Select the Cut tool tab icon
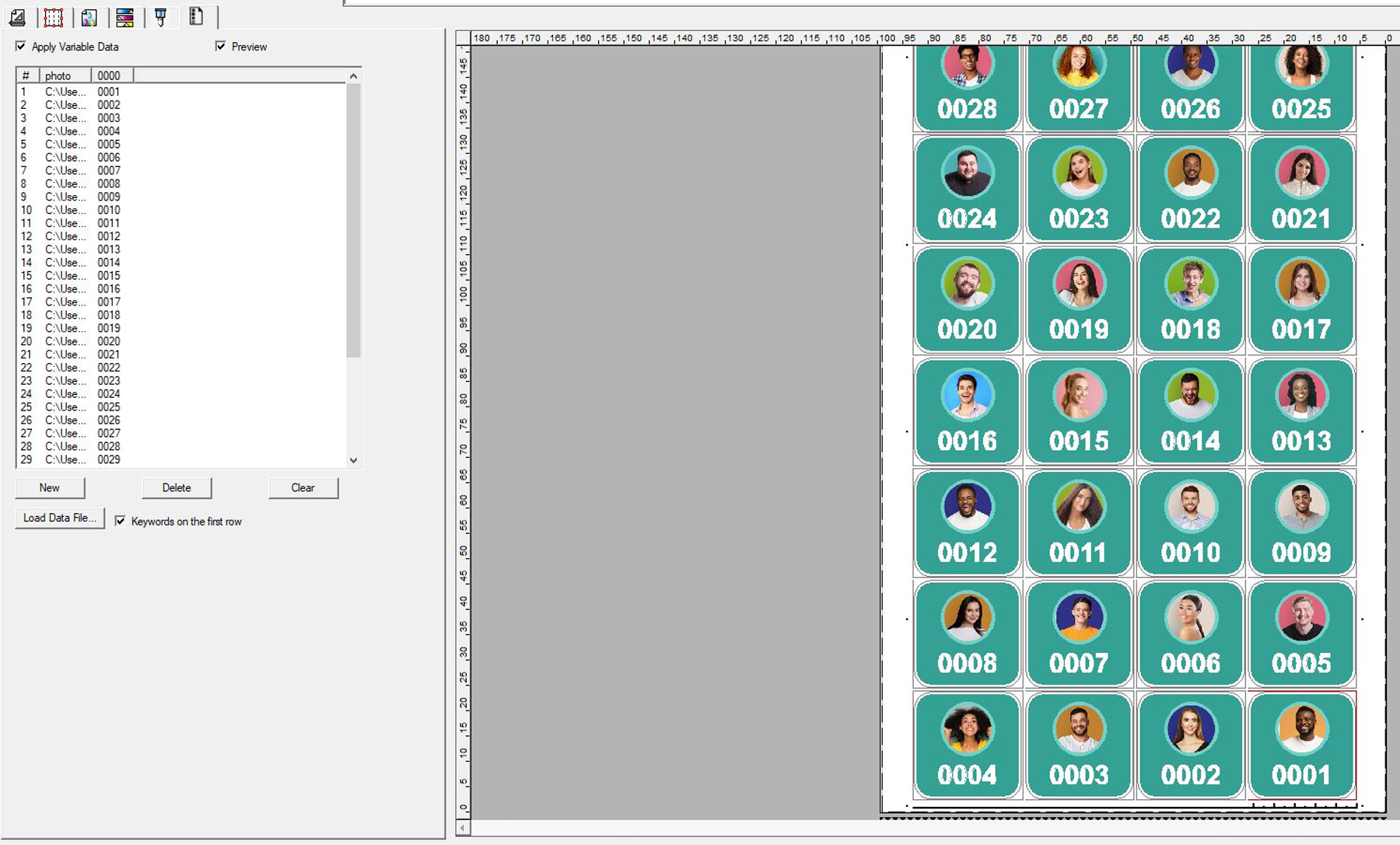This screenshot has width=1400, height=845. [160, 17]
